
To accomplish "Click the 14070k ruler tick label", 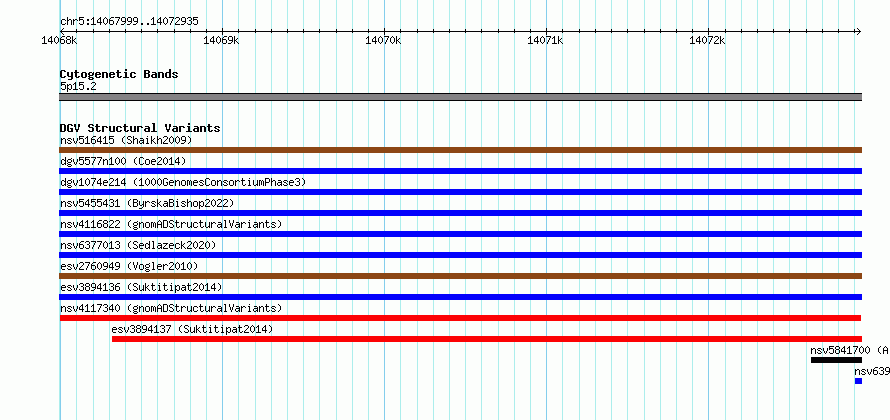I will (384, 40).
